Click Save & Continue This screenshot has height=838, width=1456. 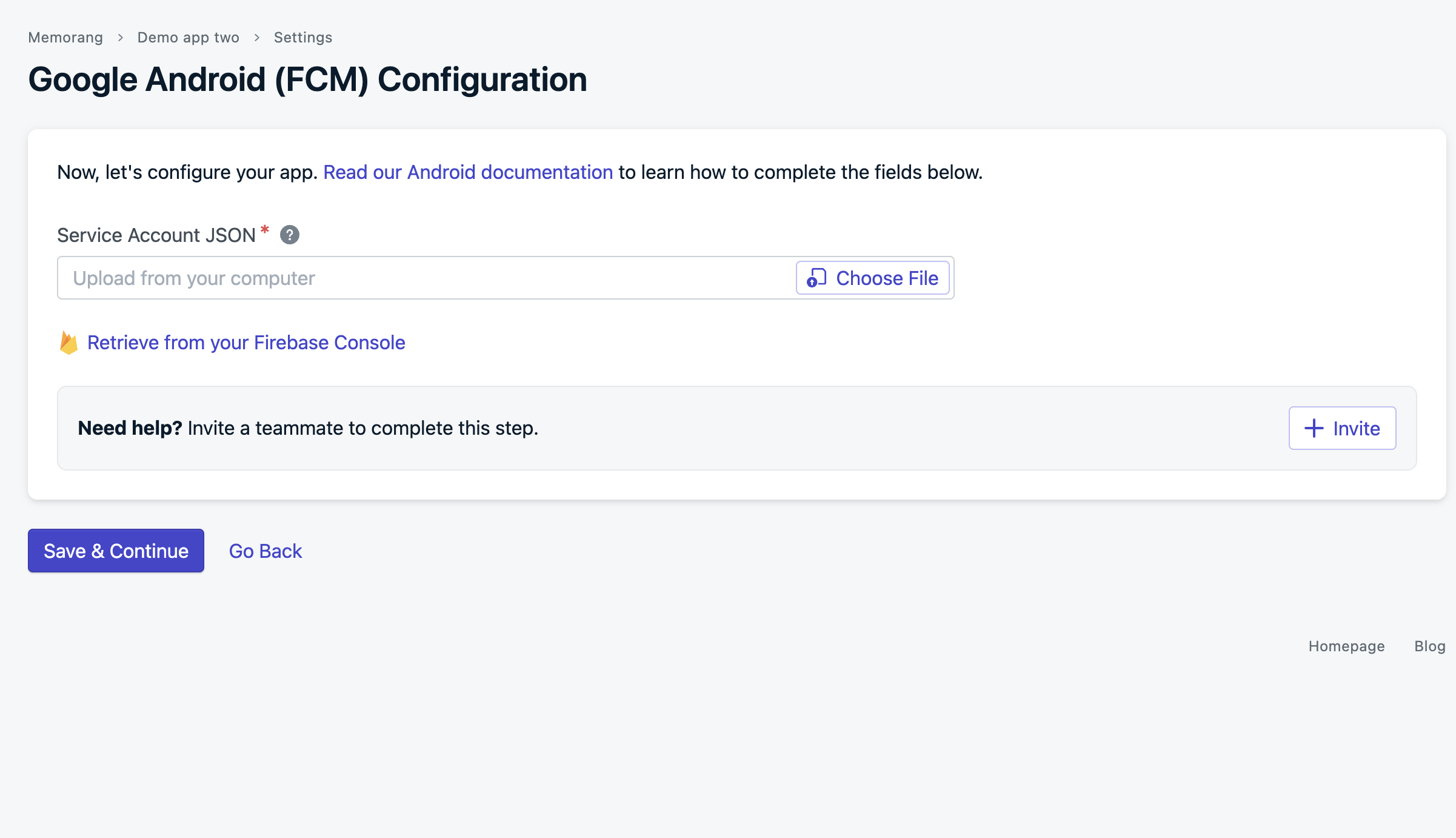116,551
